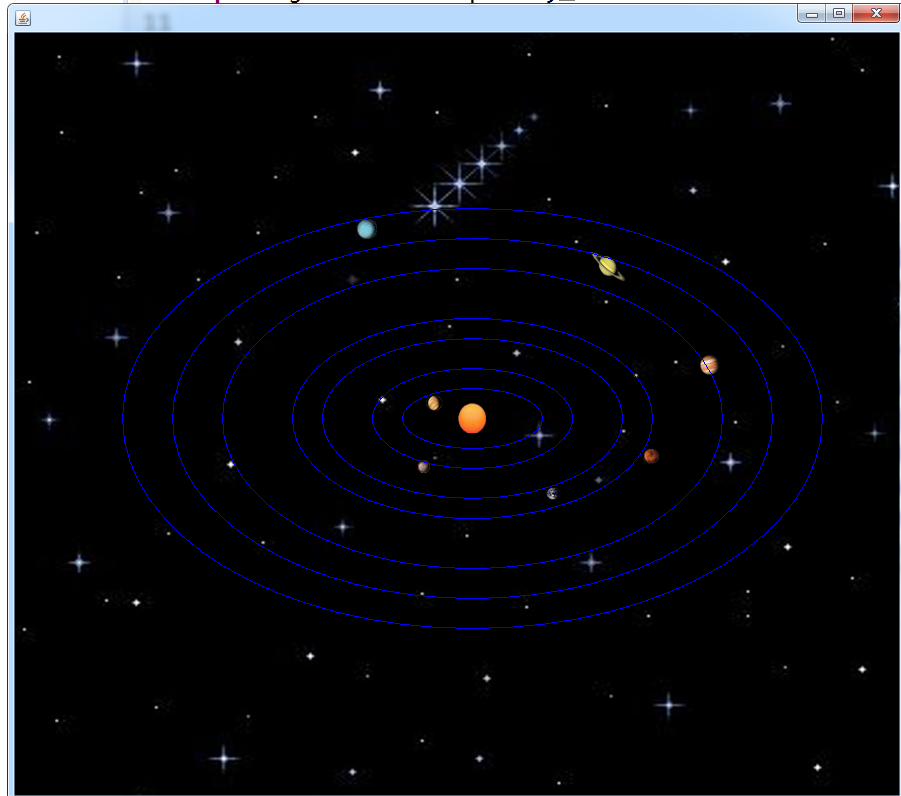This screenshot has height=796, width=901.
Task: Open the Java icon window menu
Action: (23, 18)
